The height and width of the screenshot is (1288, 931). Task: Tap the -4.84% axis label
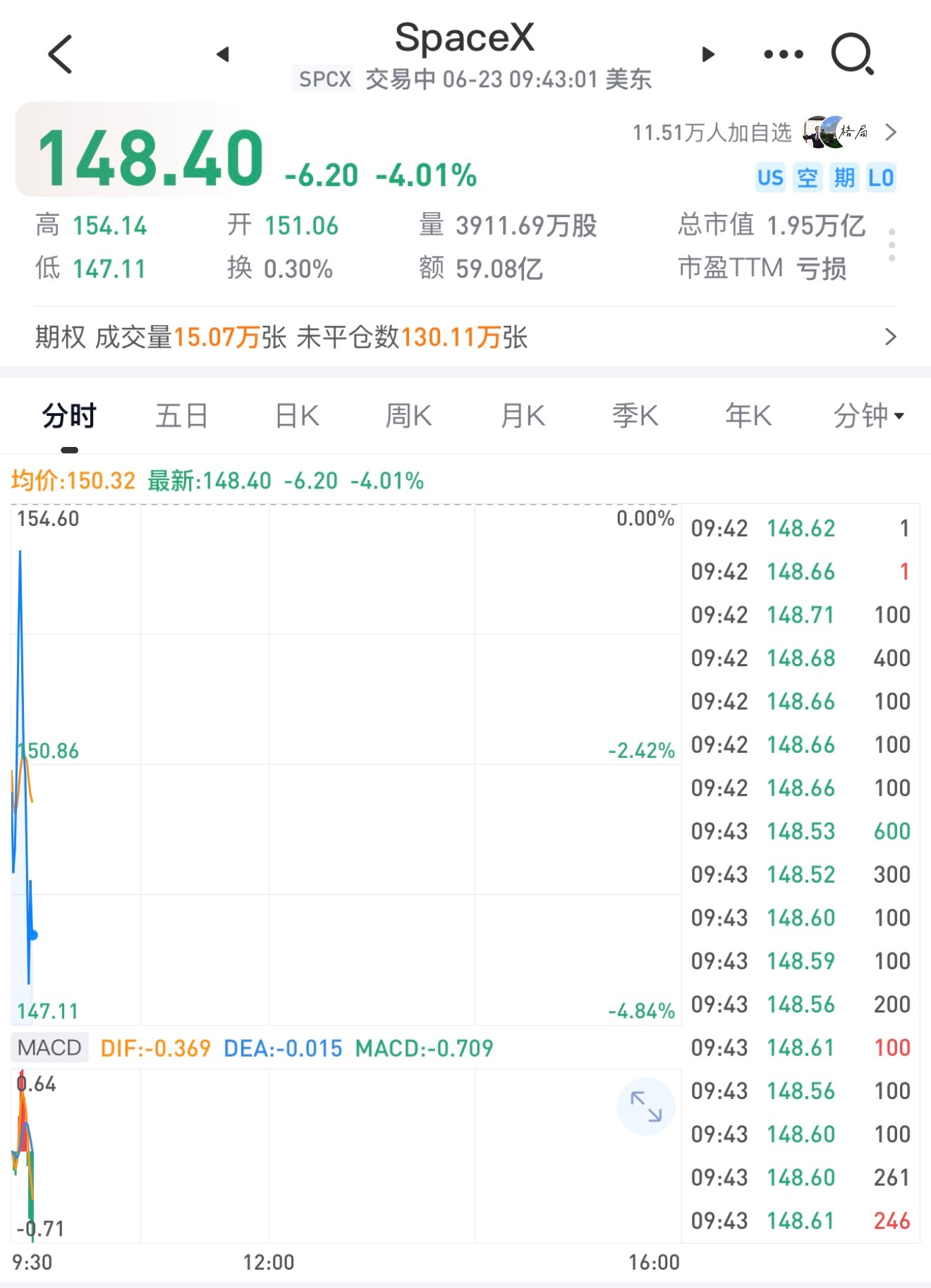642,1011
